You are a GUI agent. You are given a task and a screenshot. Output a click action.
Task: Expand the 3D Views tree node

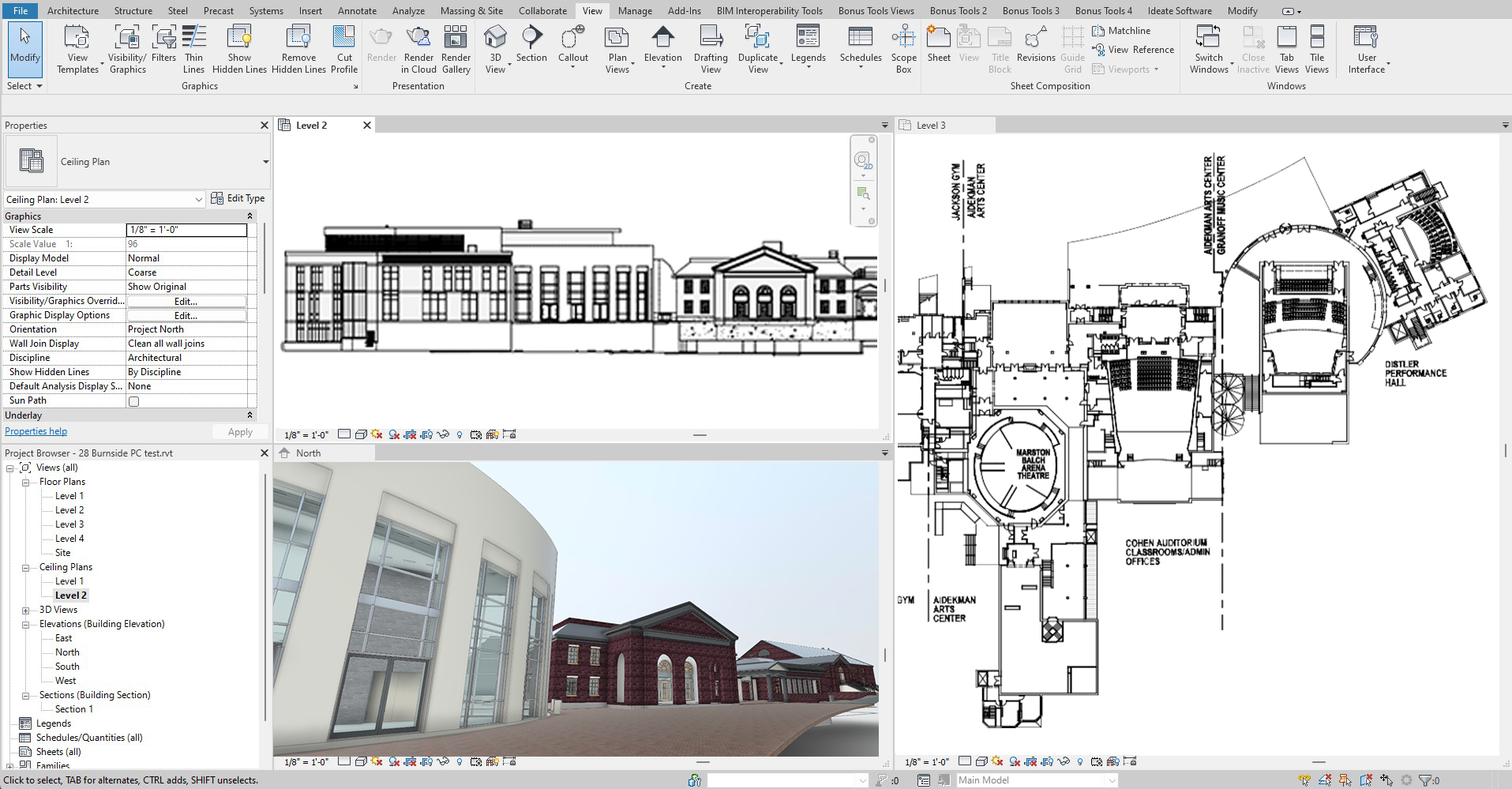click(x=26, y=610)
